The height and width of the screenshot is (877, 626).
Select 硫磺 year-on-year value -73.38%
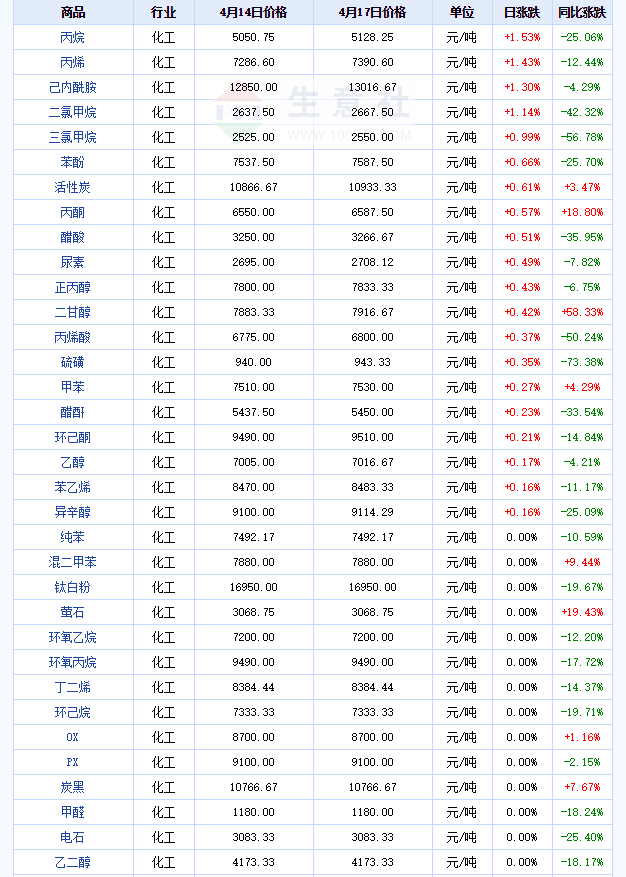pyautogui.click(x=582, y=362)
